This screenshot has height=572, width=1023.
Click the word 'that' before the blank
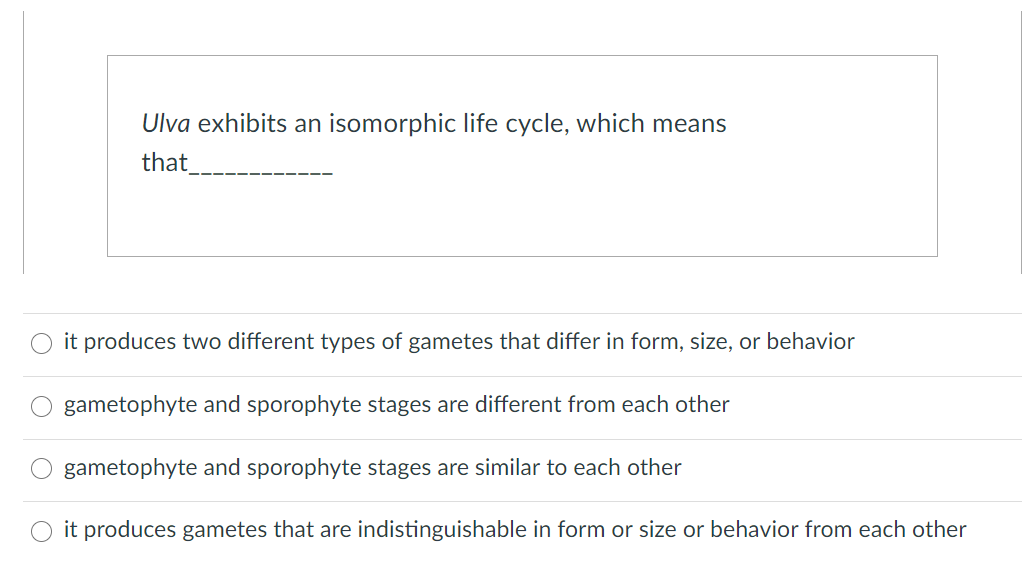point(164,162)
